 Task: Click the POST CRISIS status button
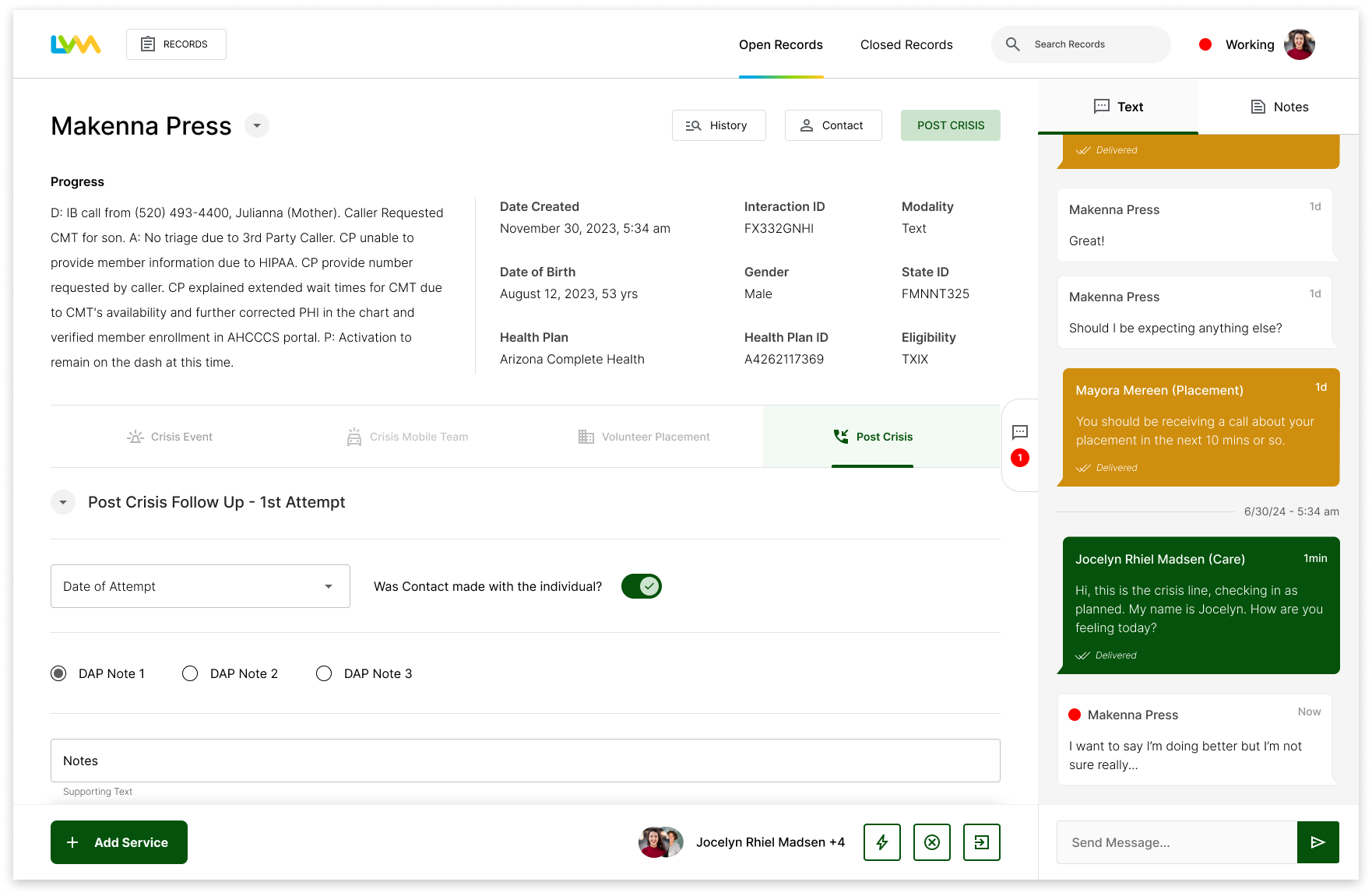tap(951, 125)
